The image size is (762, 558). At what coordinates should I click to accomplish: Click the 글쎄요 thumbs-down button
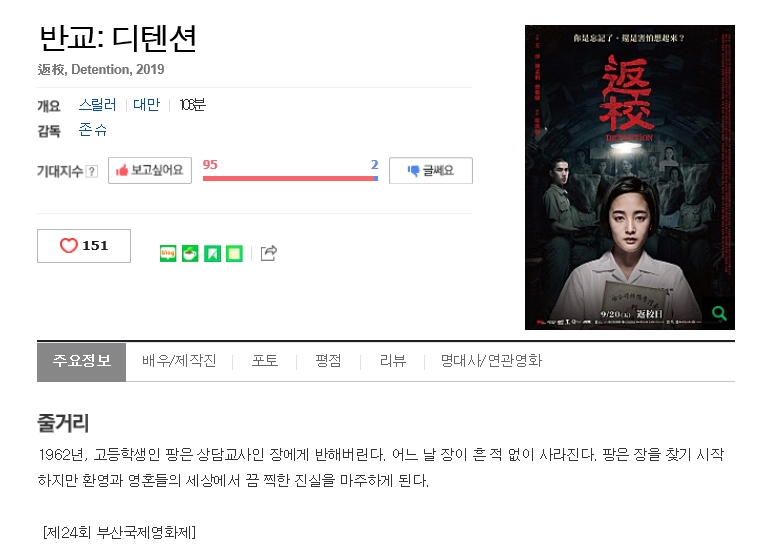coord(431,171)
